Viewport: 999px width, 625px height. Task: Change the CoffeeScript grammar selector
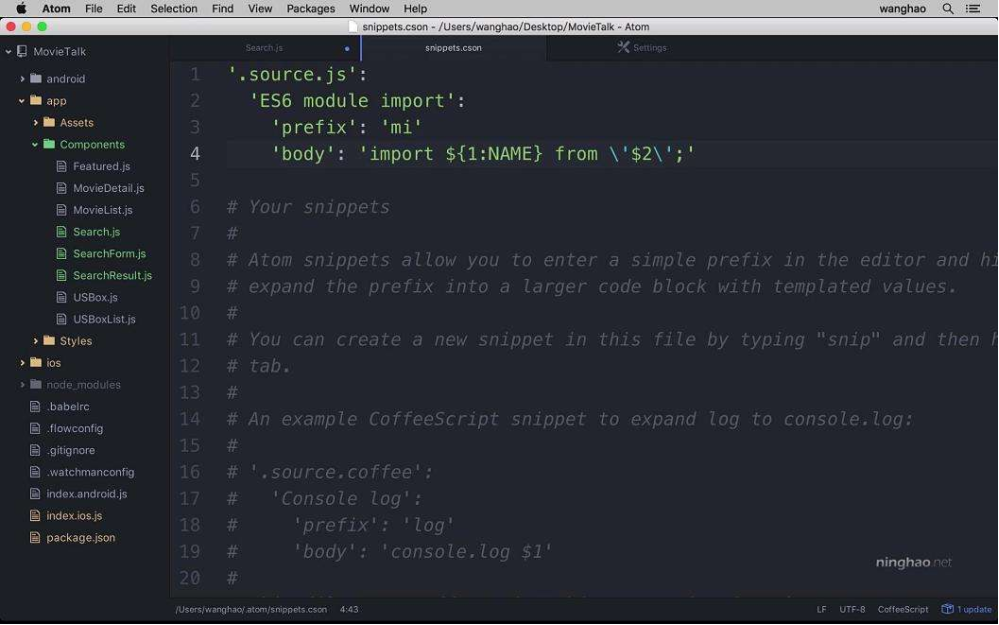[903, 609]
